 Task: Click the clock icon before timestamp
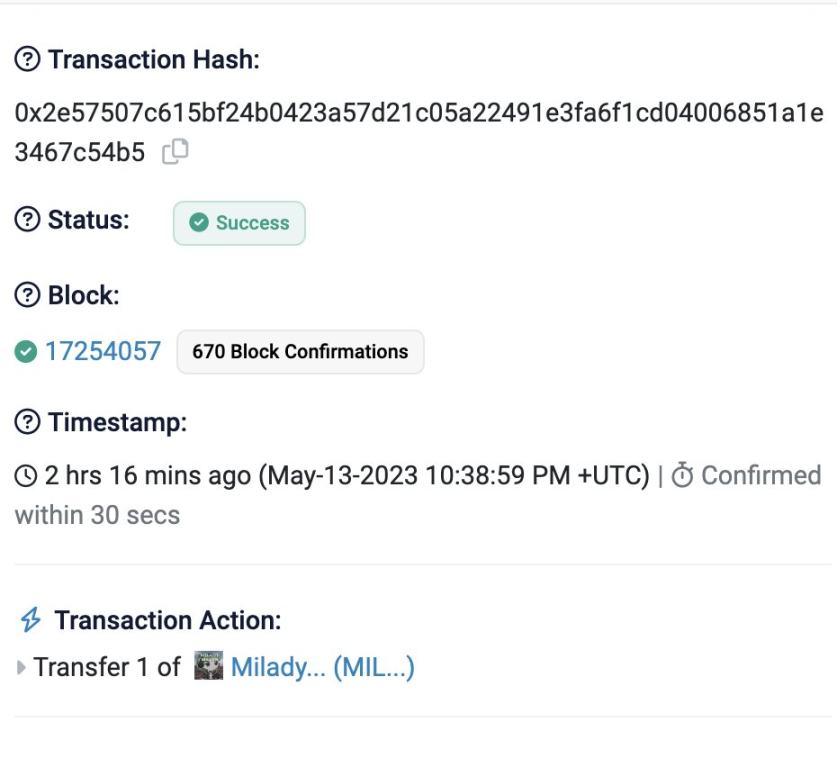pos(25,476)
